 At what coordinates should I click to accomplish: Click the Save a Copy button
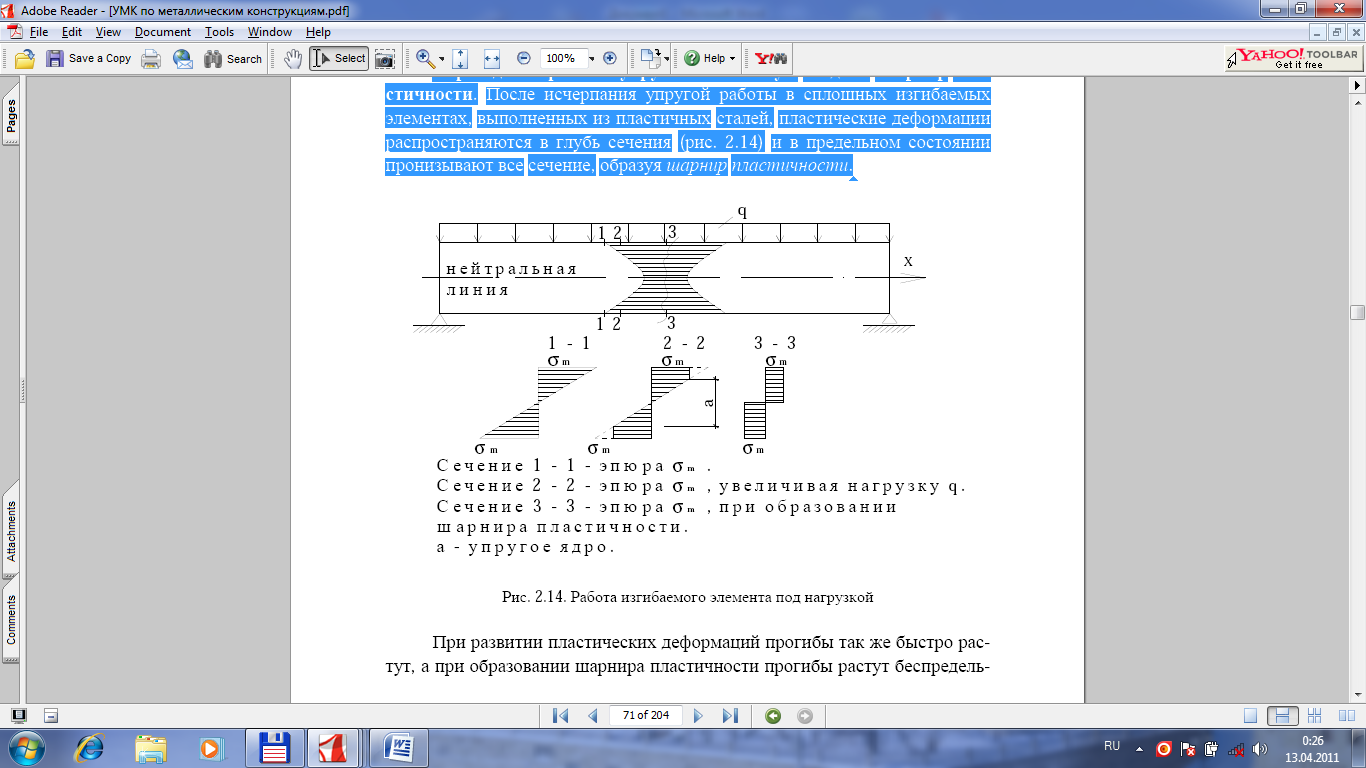tap(89, 59)
